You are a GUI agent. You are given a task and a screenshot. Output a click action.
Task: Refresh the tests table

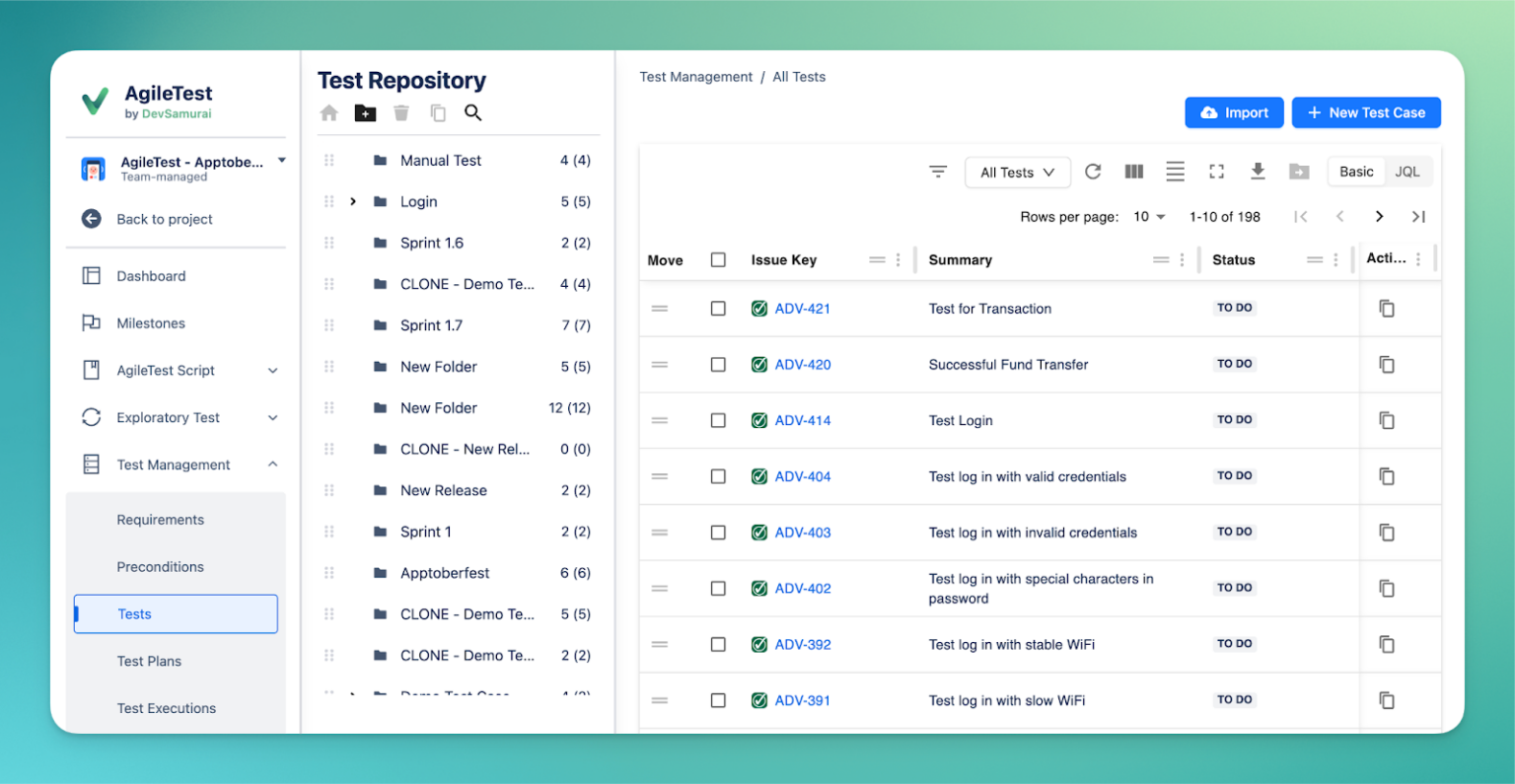pyautogui.click(x=1093, y=172)
